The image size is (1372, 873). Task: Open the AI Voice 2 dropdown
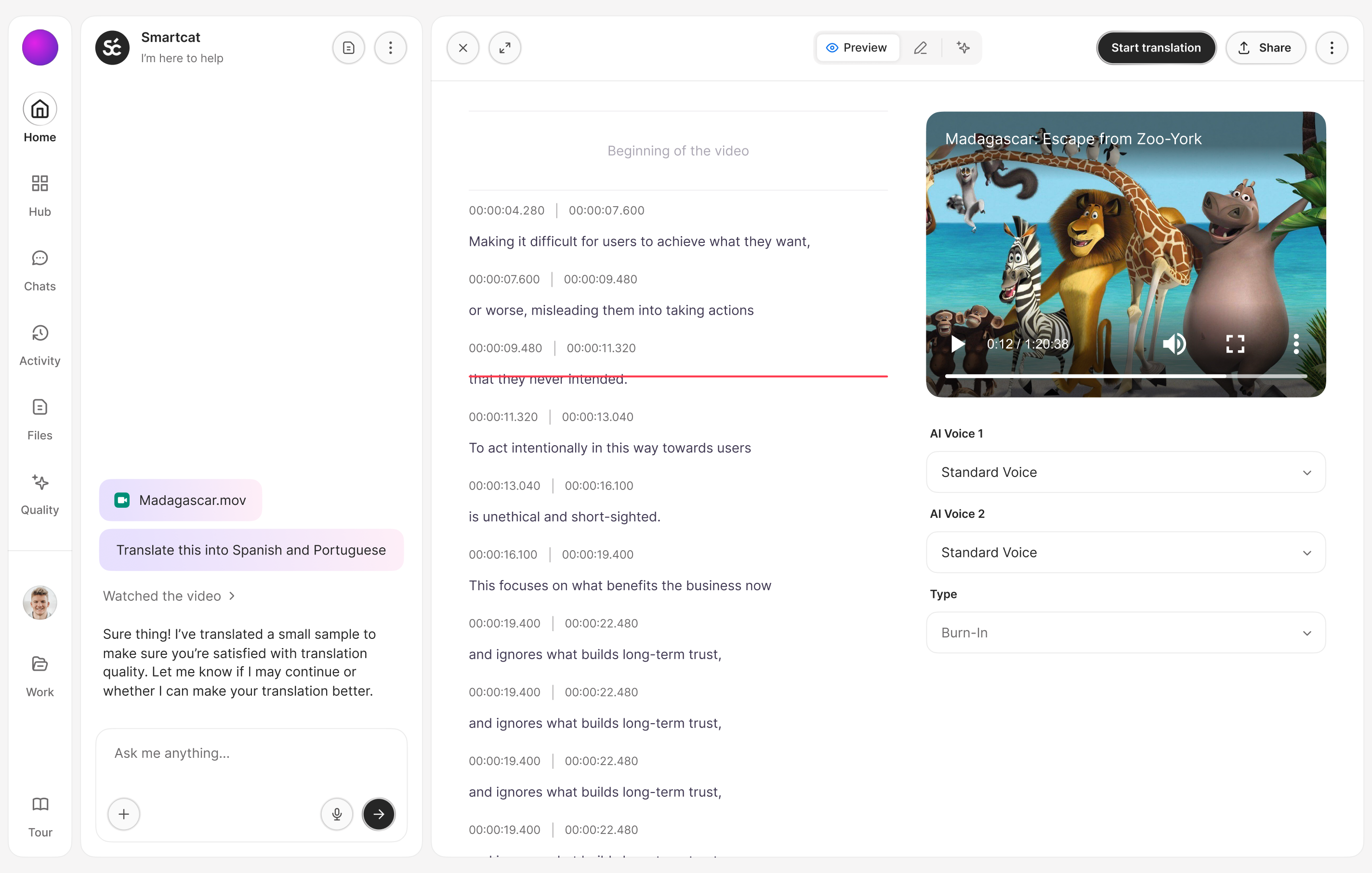1125,552
